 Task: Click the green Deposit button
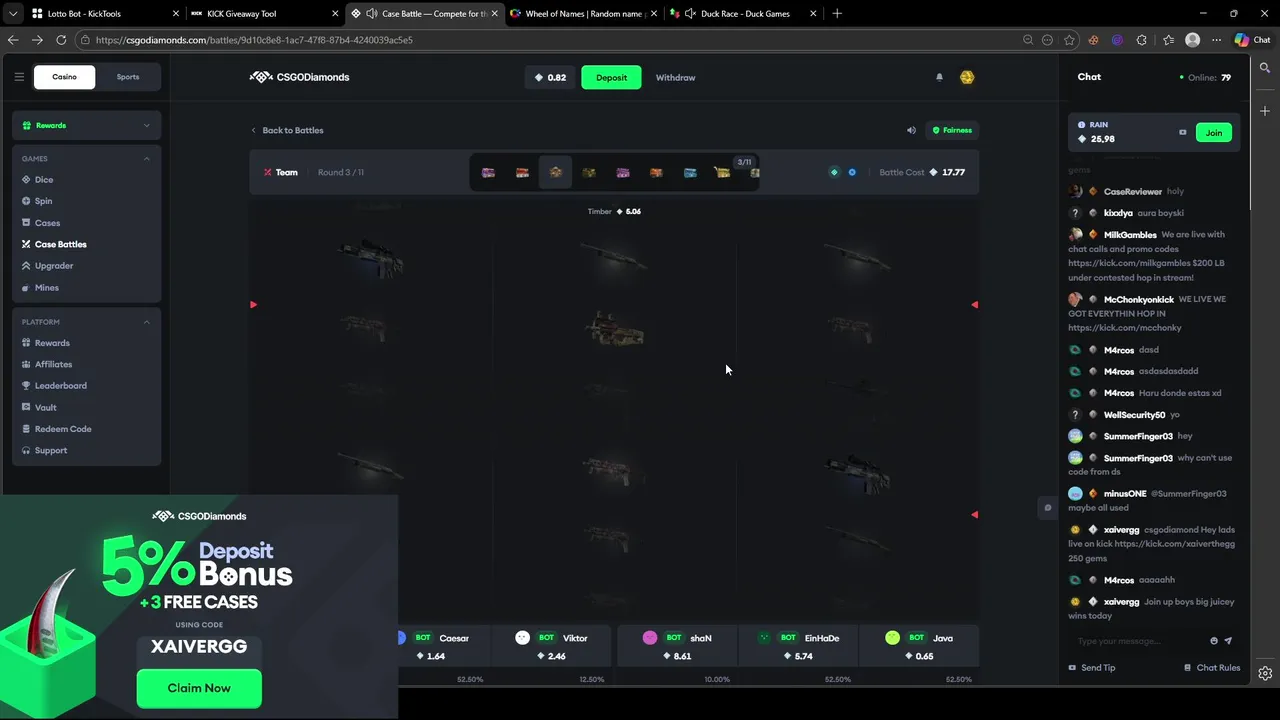tap(611, 77)
